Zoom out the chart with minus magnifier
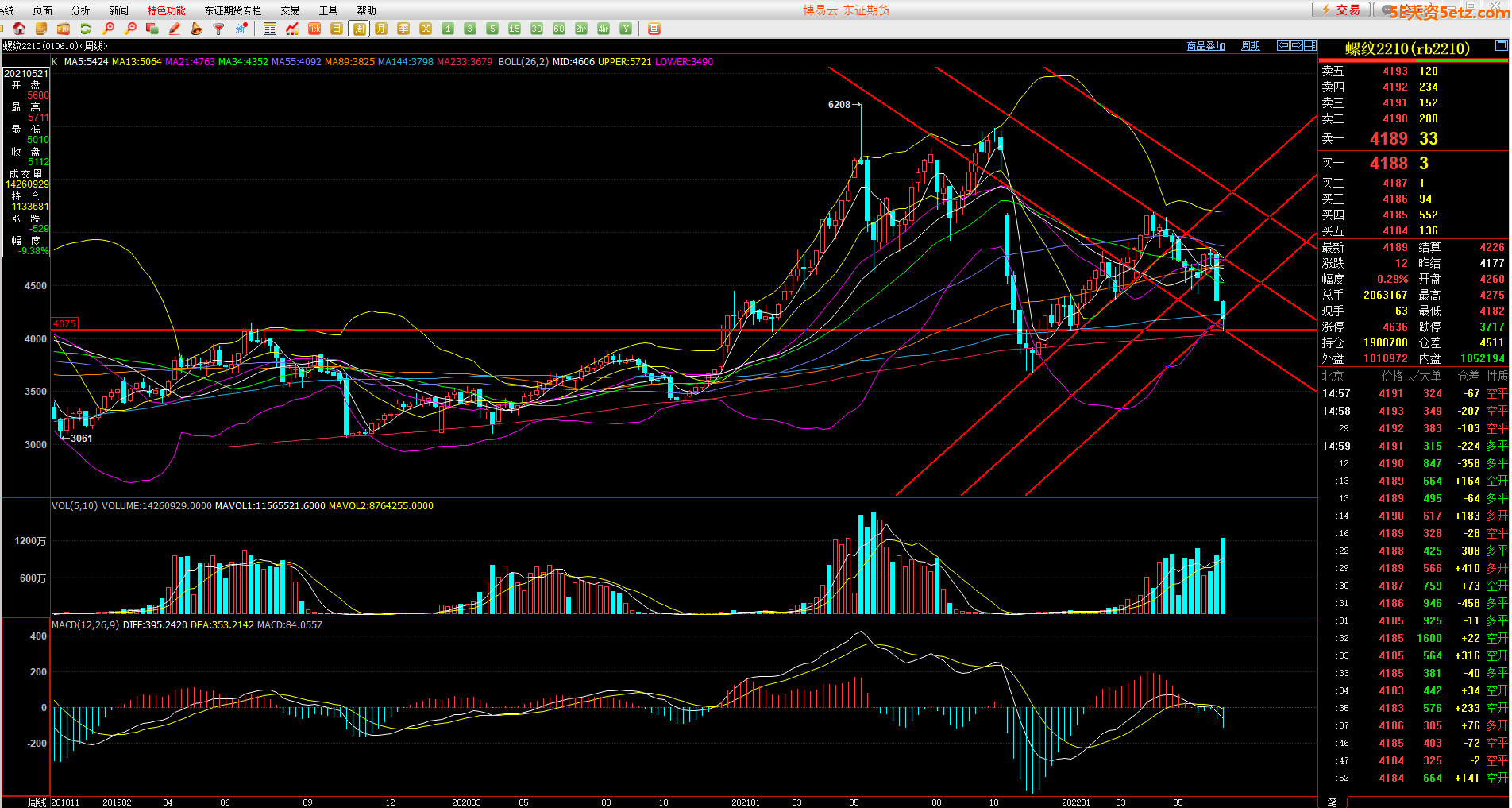This screenshot has width=1512, height=808. click(131, 29)
